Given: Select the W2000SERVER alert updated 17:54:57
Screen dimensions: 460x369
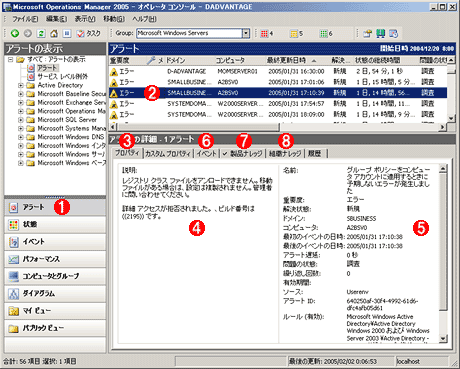Looking at the screenshot, I should tap(277, 104).
